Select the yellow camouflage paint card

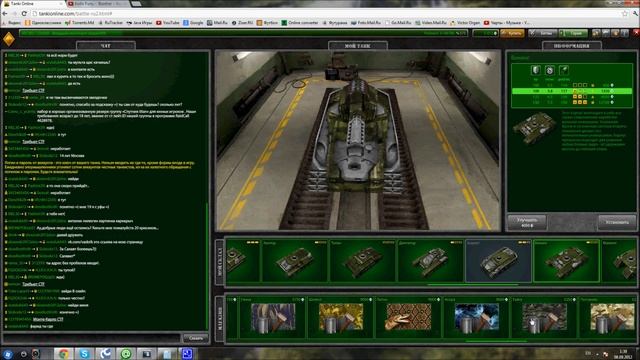click(340, 317)
